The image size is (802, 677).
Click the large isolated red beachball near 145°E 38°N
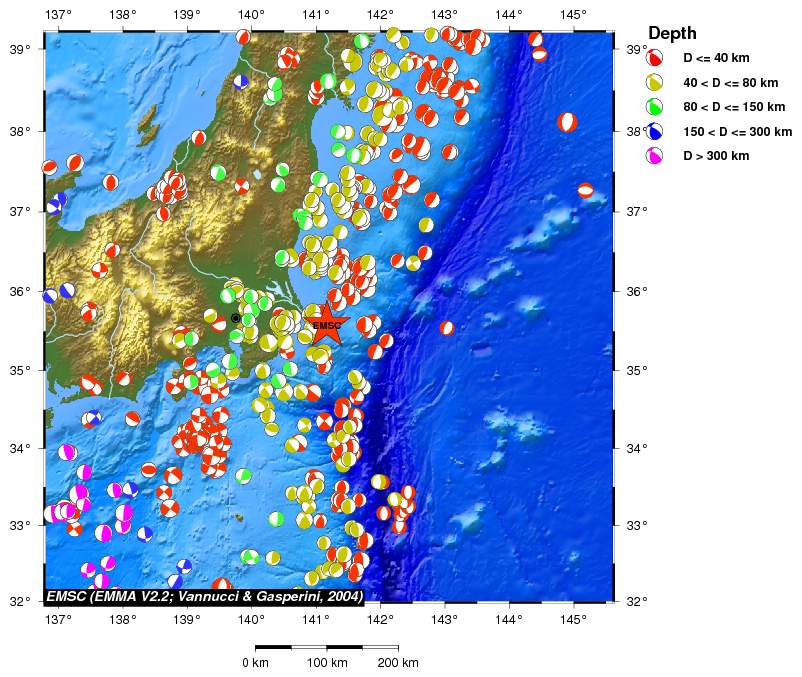click(568, 122)
